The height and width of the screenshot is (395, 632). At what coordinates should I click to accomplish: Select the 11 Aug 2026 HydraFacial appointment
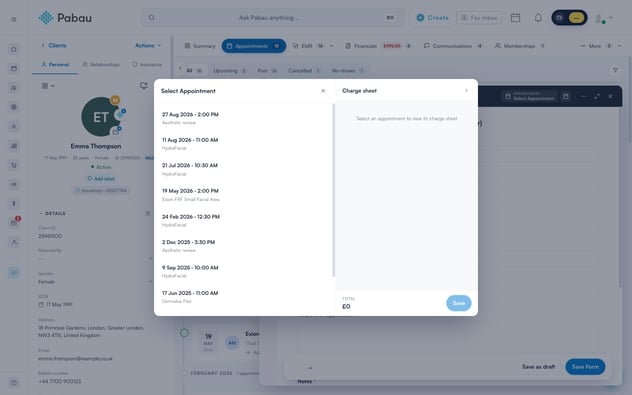pos(244,143)
